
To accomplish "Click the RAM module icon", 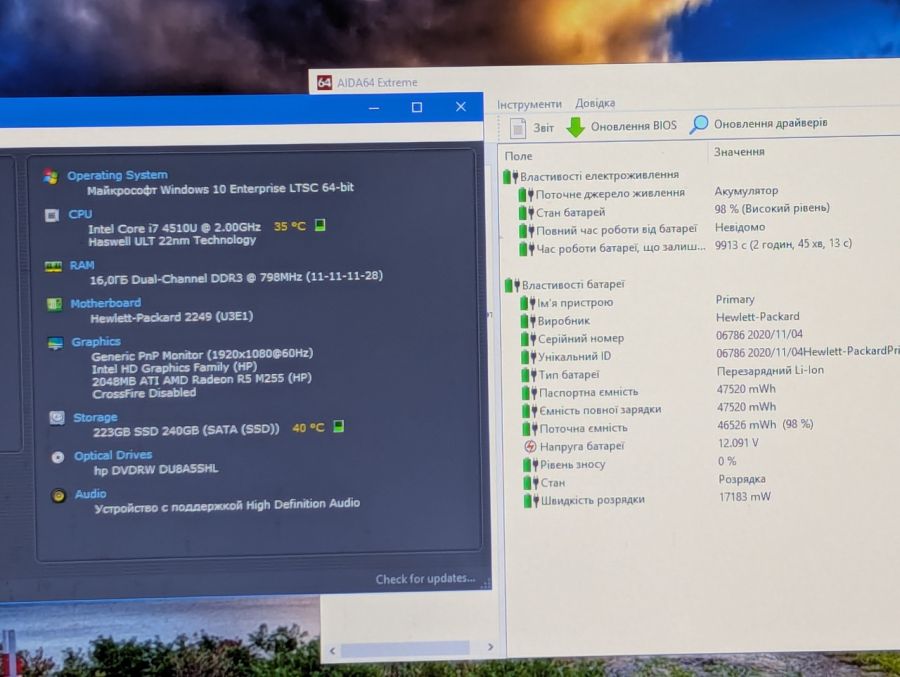I will (x=53, y=266).
